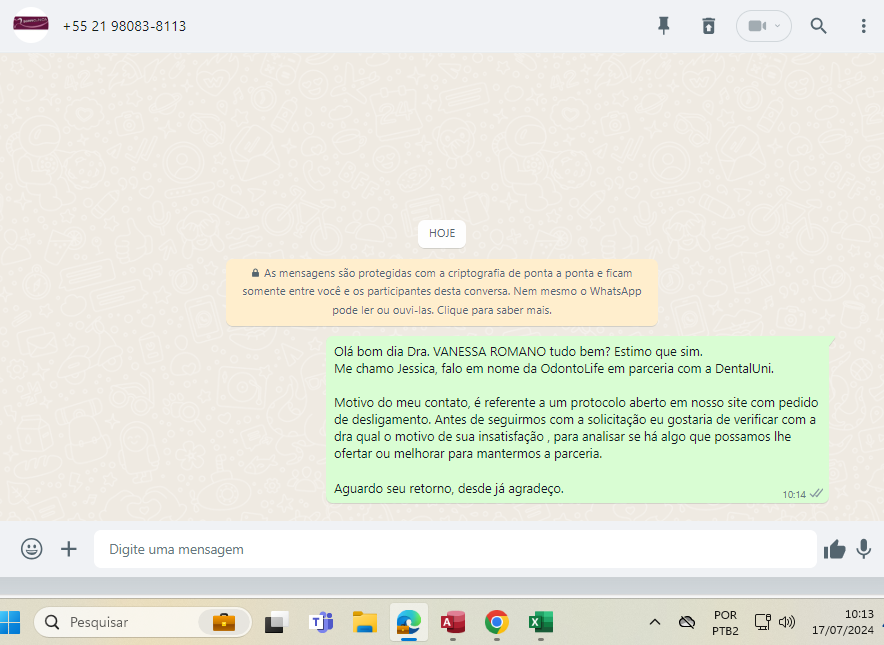Delete conversation using the trash icon
The width and height of the screenshot is (884, 645).
pos(709,26)
